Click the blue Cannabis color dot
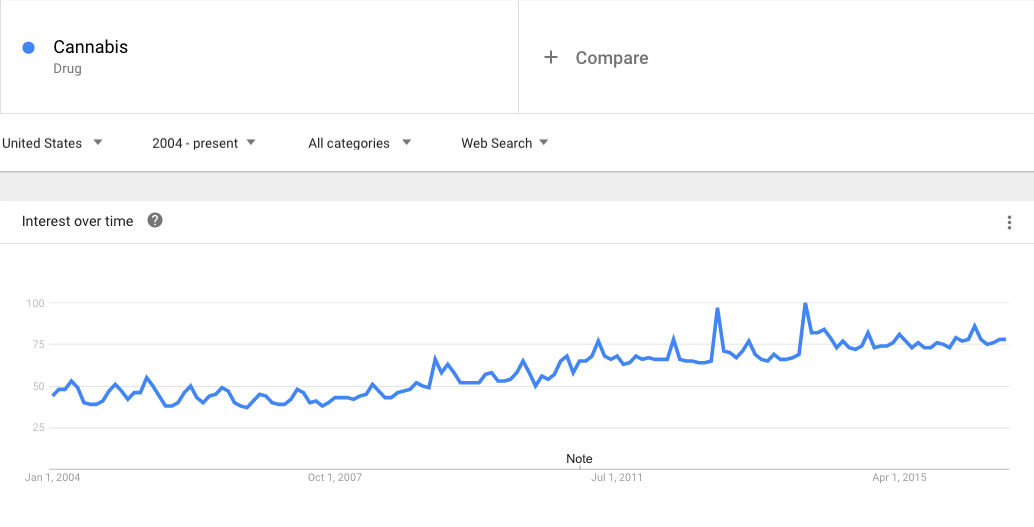The height and width of the screenshot is (527, 1034). tap(29, 47)
